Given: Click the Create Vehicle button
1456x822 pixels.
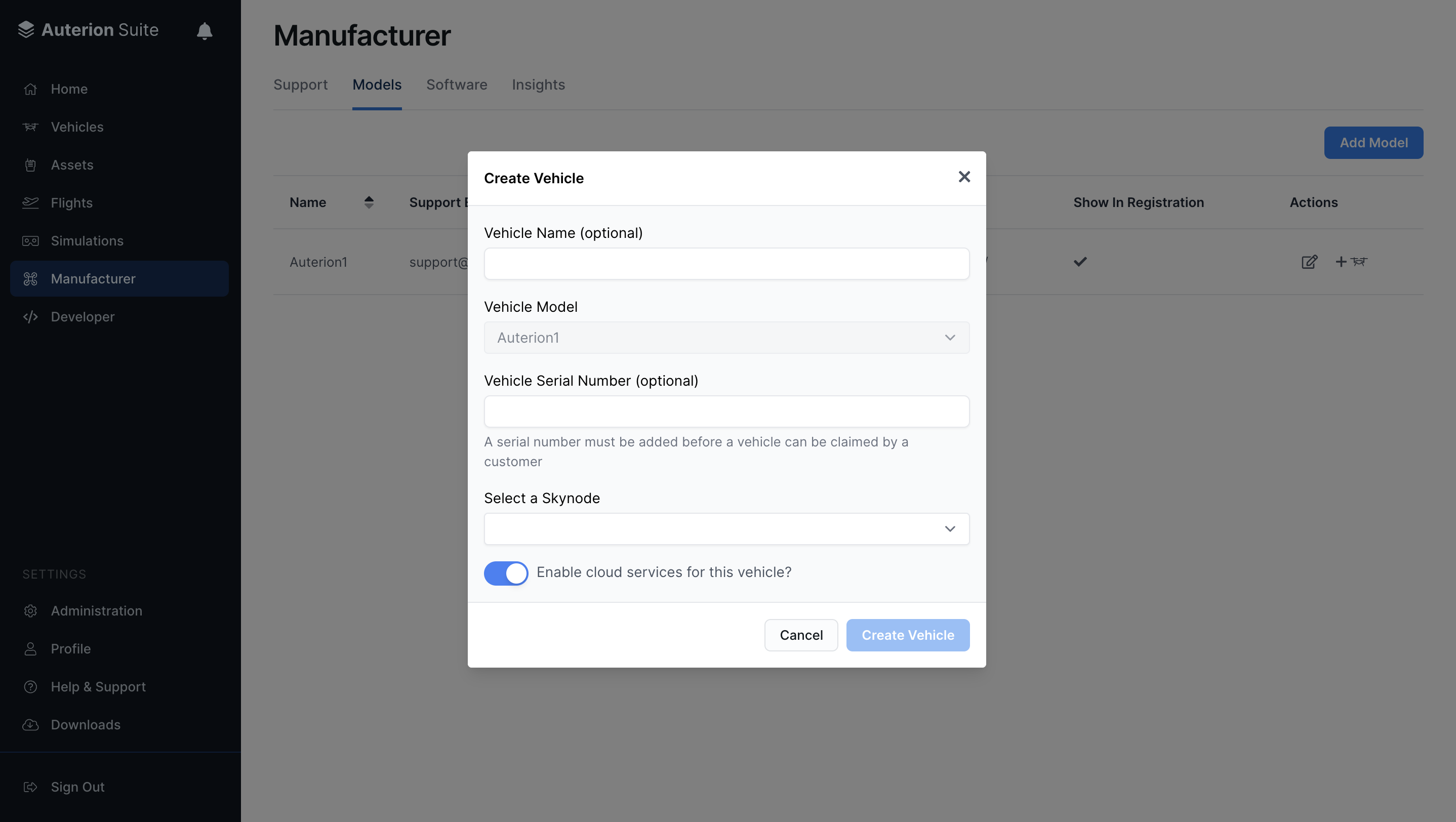Looking at the screenshot, I should pyautogui.click(x=907, y=635).
